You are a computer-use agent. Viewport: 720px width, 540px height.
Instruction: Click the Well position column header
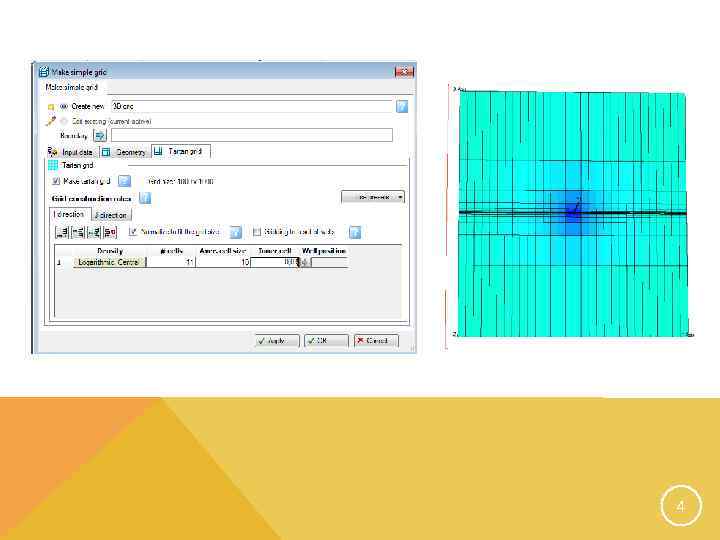pyautogui.click(x=324, y=251)
